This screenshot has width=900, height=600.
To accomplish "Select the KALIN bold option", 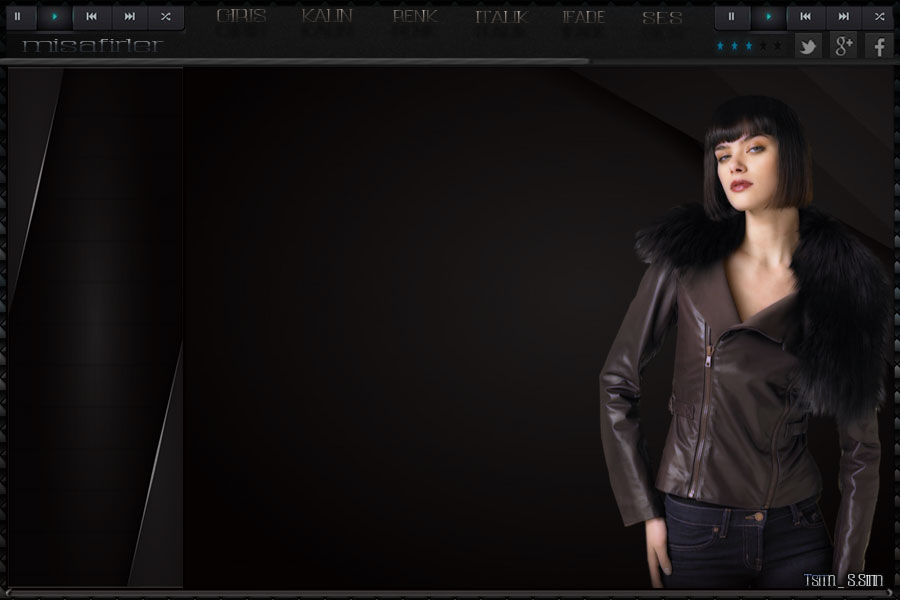I will (327, 17).
